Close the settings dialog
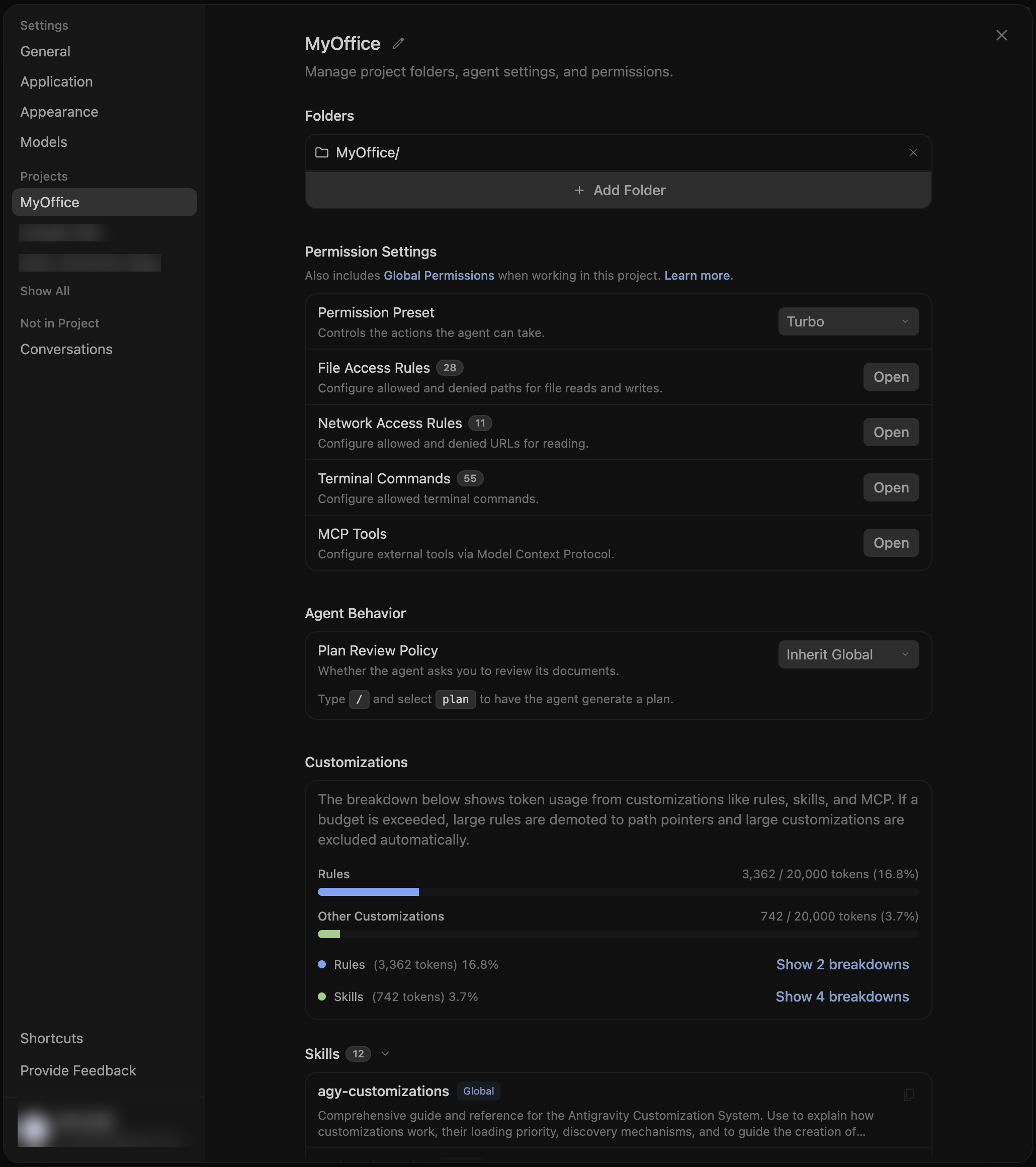The image size is (1036, 1167). (1001, 35)
